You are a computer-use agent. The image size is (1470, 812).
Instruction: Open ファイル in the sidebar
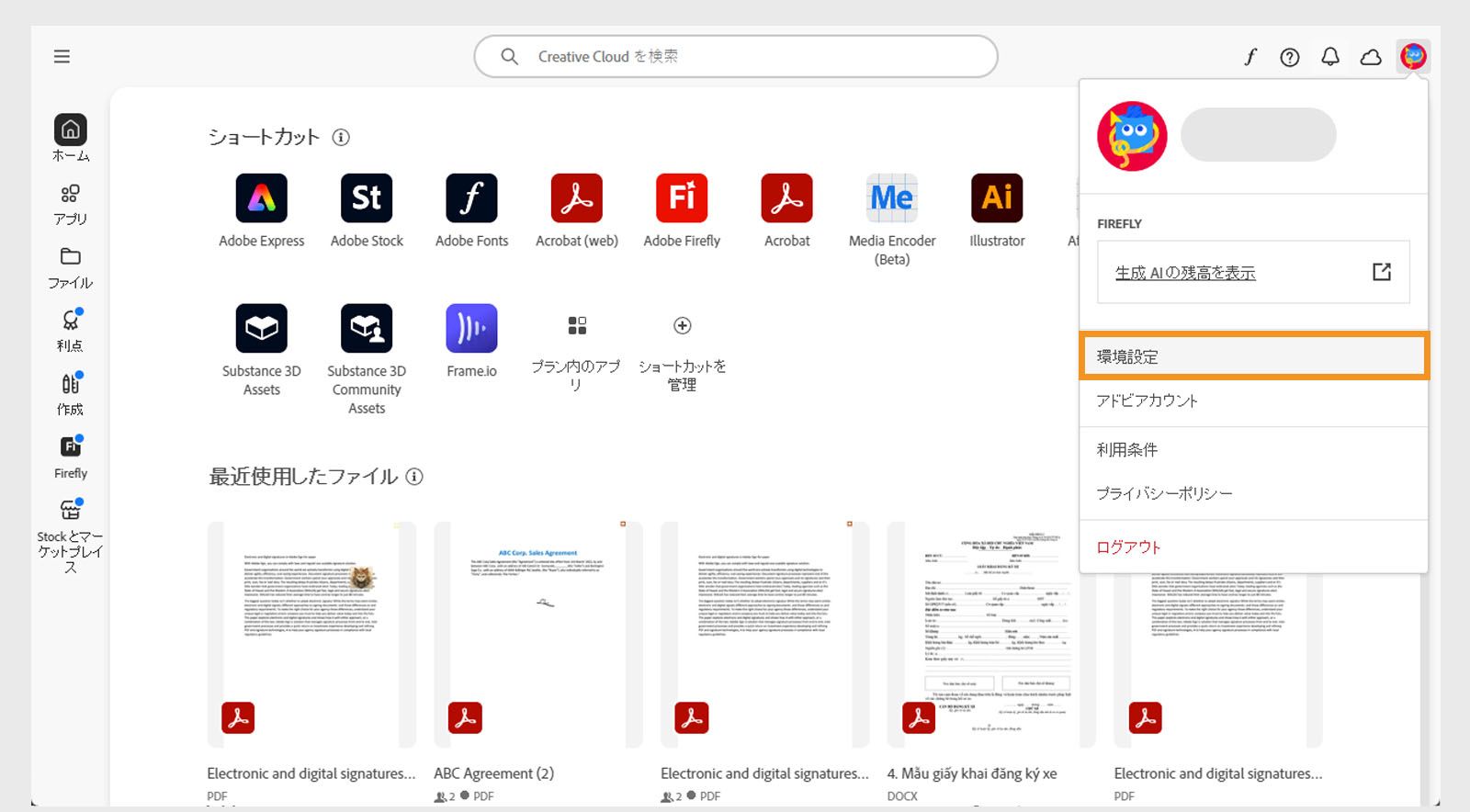coord(71,268)
